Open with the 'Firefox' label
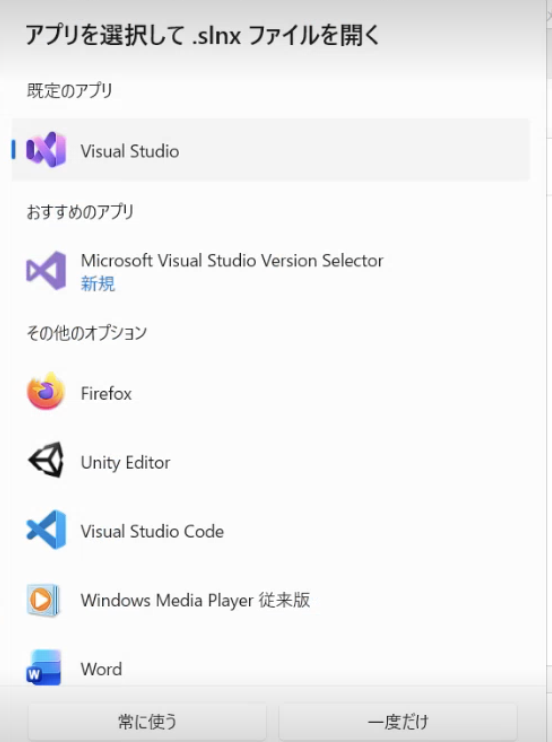The width and height of the screenshot is (552, 742). [106, 394]
